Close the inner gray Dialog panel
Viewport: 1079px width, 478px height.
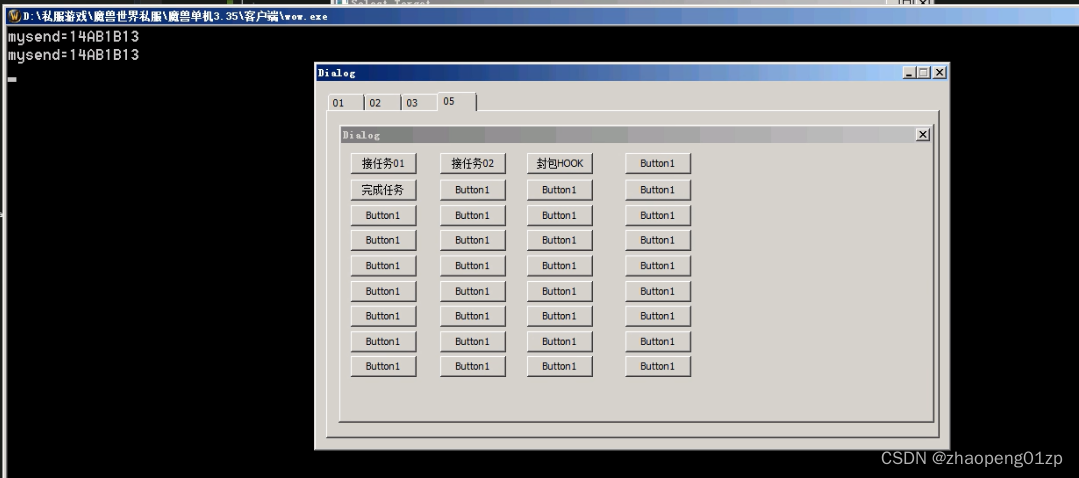click(x=923, y=135)
